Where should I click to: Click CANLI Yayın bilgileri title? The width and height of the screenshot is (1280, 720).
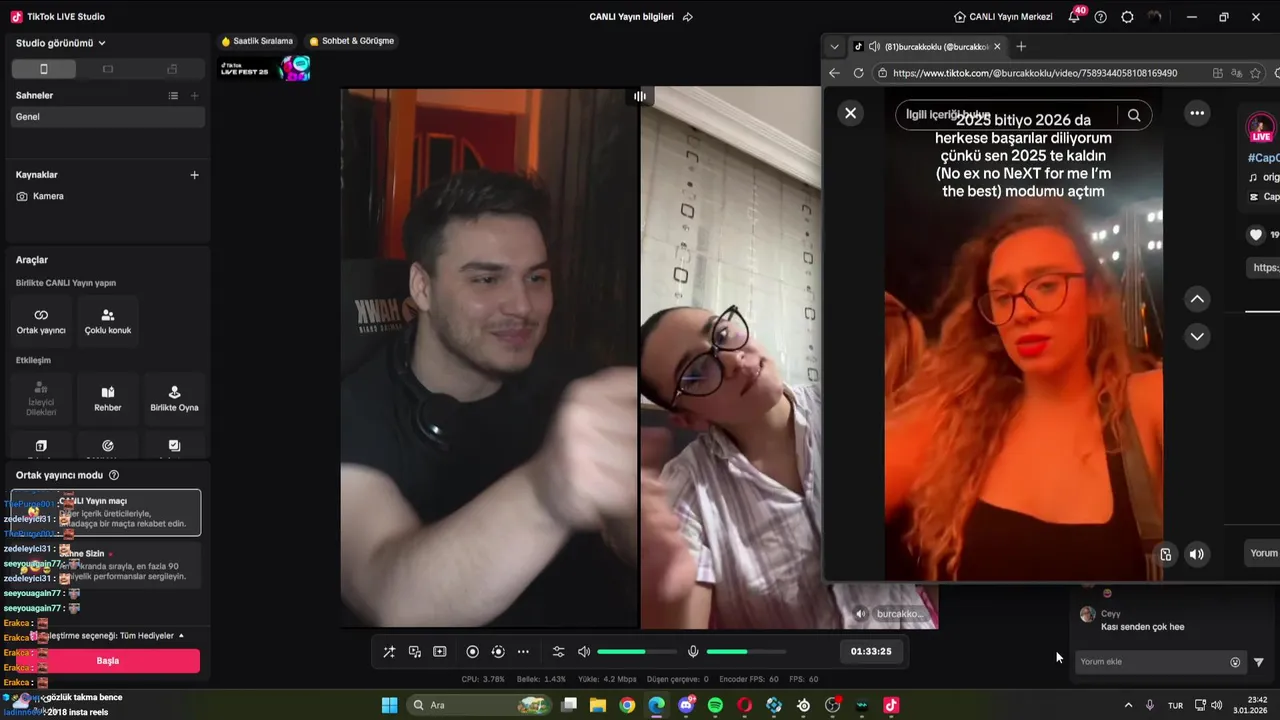tap(632, 17)
